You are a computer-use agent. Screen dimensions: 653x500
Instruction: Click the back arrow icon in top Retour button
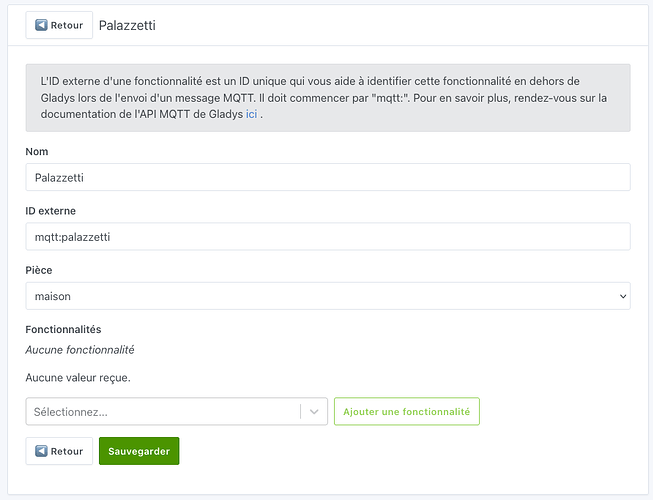point(42,25)
